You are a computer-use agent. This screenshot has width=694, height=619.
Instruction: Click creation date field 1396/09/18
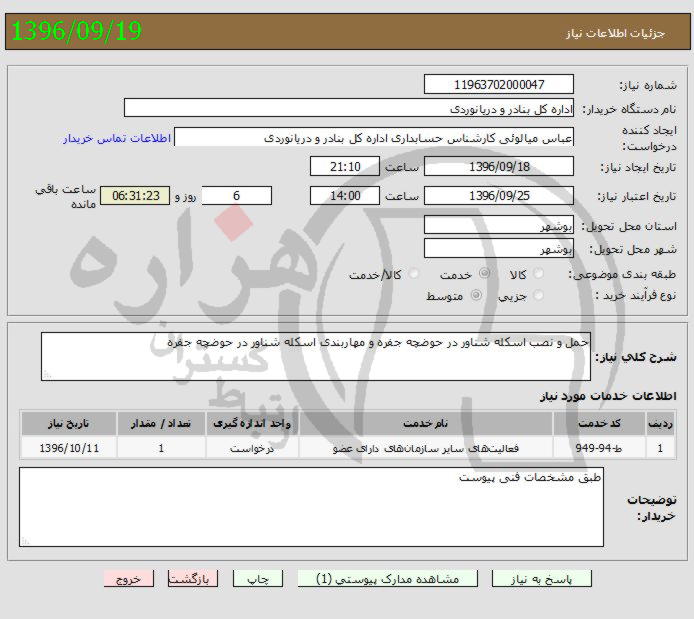point(499,166)
